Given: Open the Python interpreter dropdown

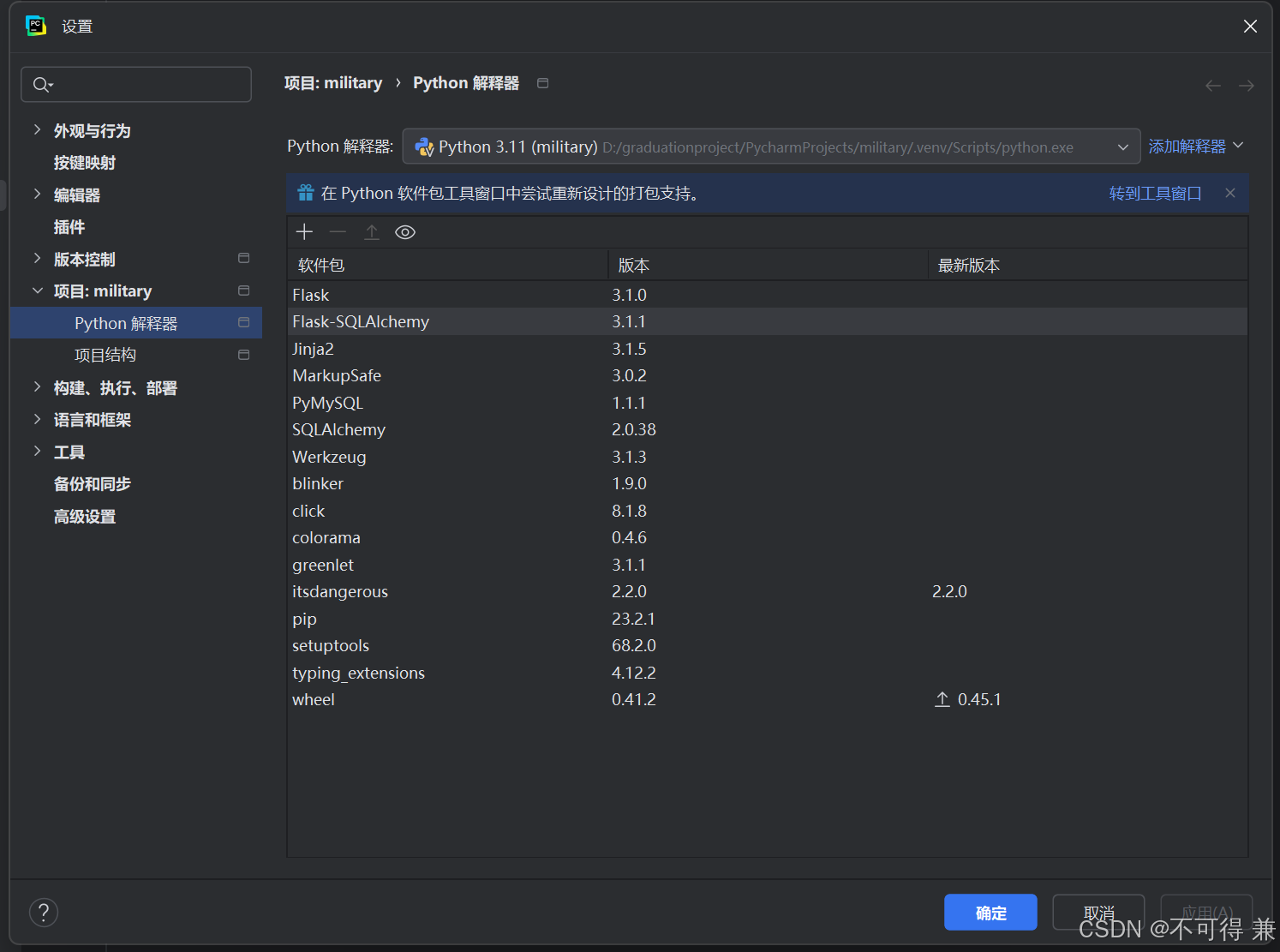Looking at the screenshot, I should tap(771, 147).
